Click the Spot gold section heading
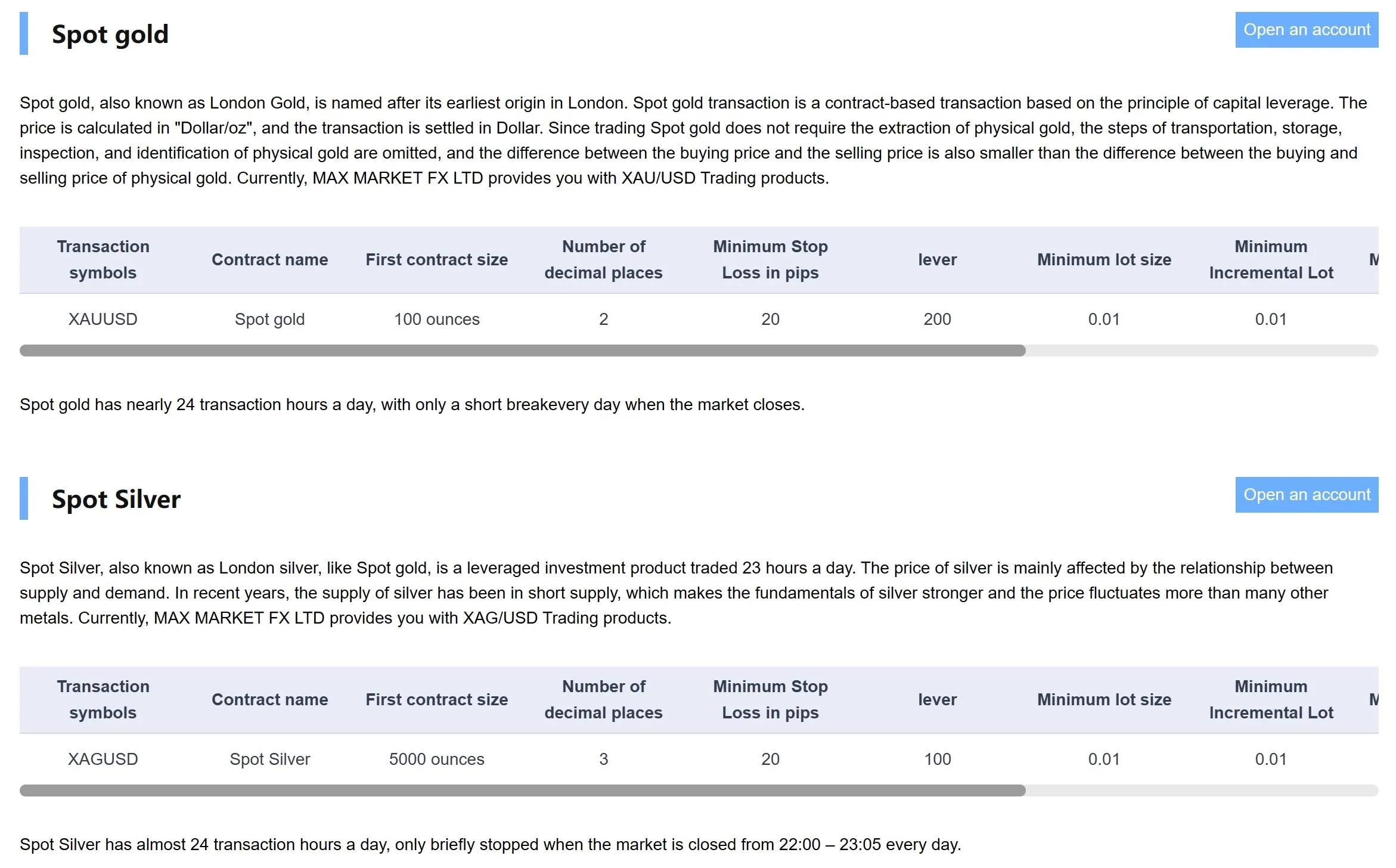This screenshot has height=868, width=1396. point(110,34)
